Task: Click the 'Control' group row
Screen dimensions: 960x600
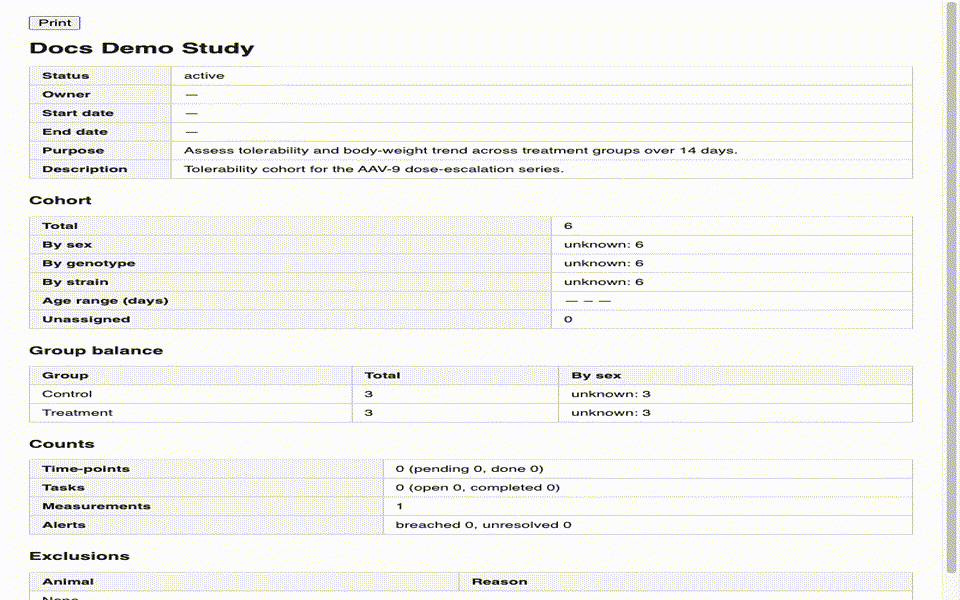Action: [470, 394]
